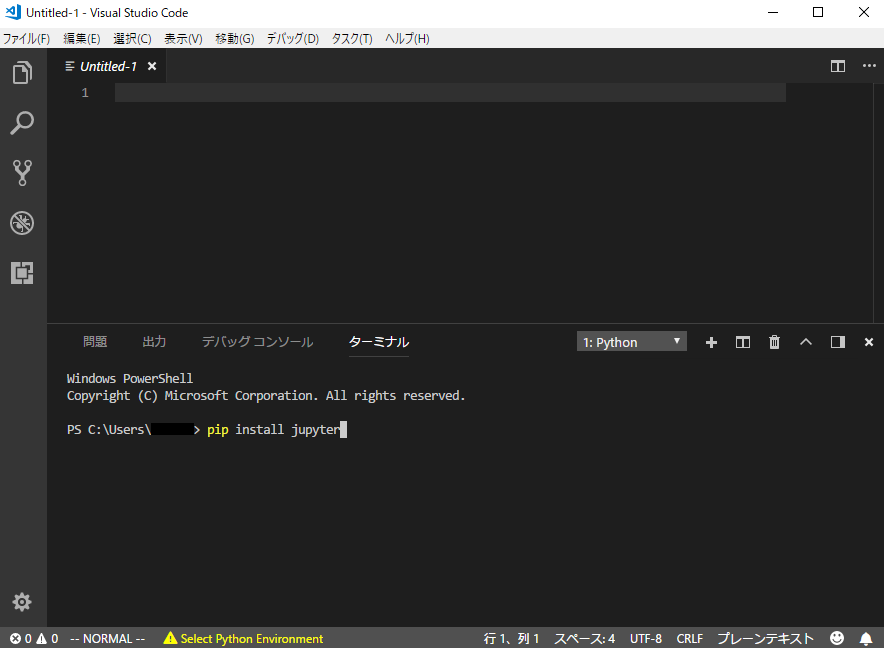The image size is (884, 648).
Task: Open editor more actions ellipsis
Action: (869, 66)
